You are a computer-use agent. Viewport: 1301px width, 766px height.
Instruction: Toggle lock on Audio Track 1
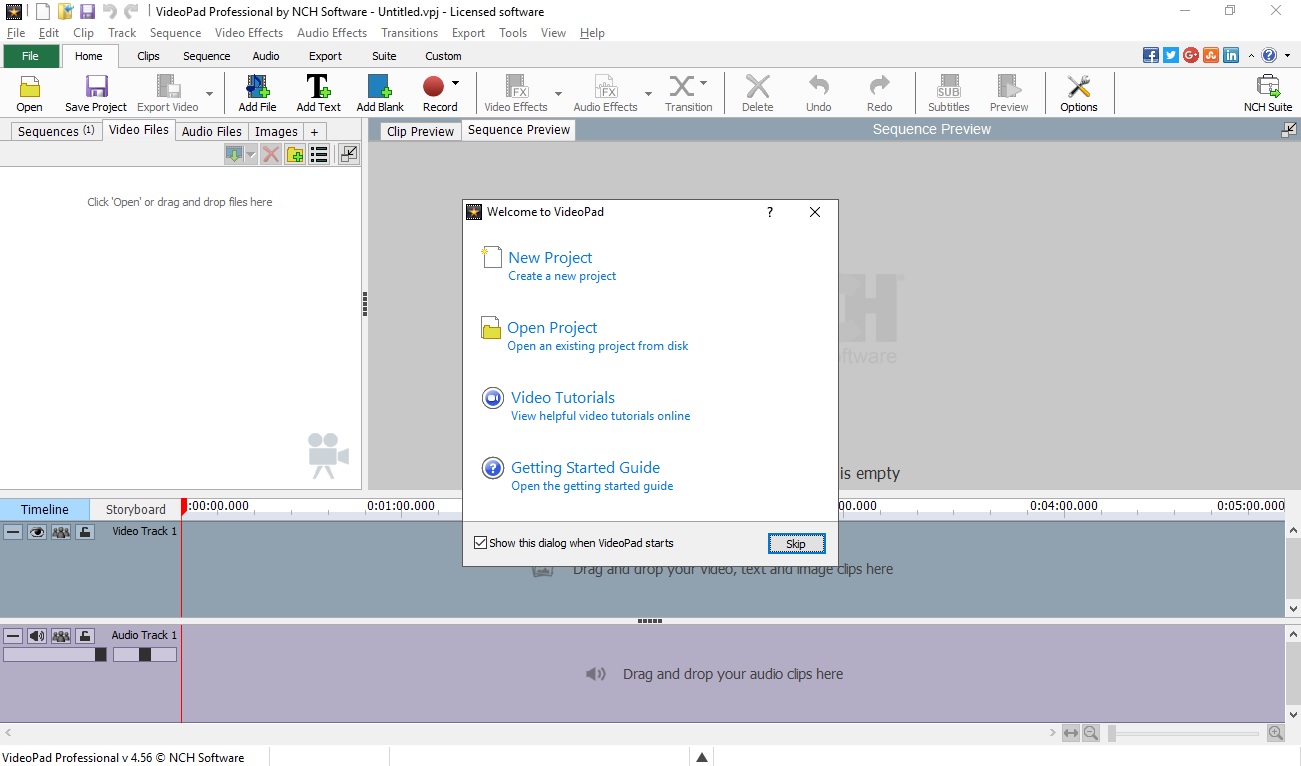coord(85,636)
